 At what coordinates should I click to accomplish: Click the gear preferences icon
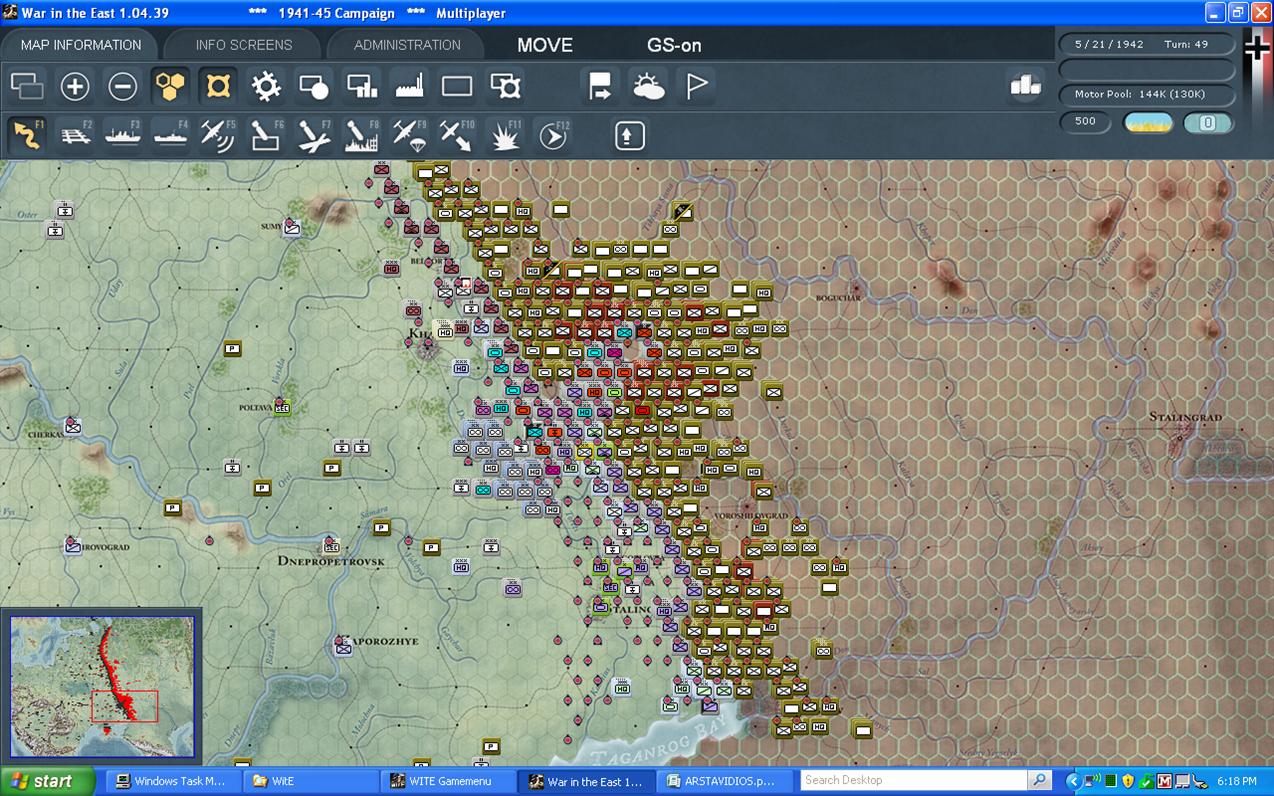click(x=266, y=87)
